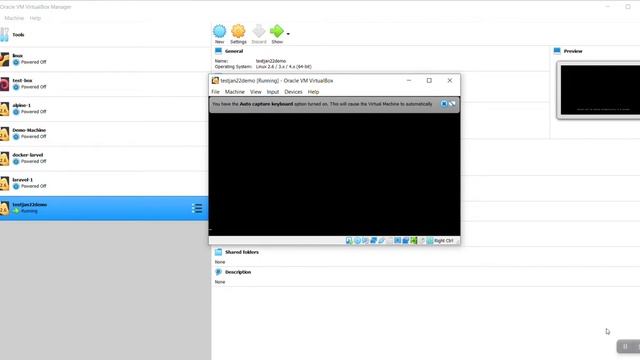The image size is (640, 360).
Task: Click the laravel-1 VM penguin icon
Action: point(4,184)
